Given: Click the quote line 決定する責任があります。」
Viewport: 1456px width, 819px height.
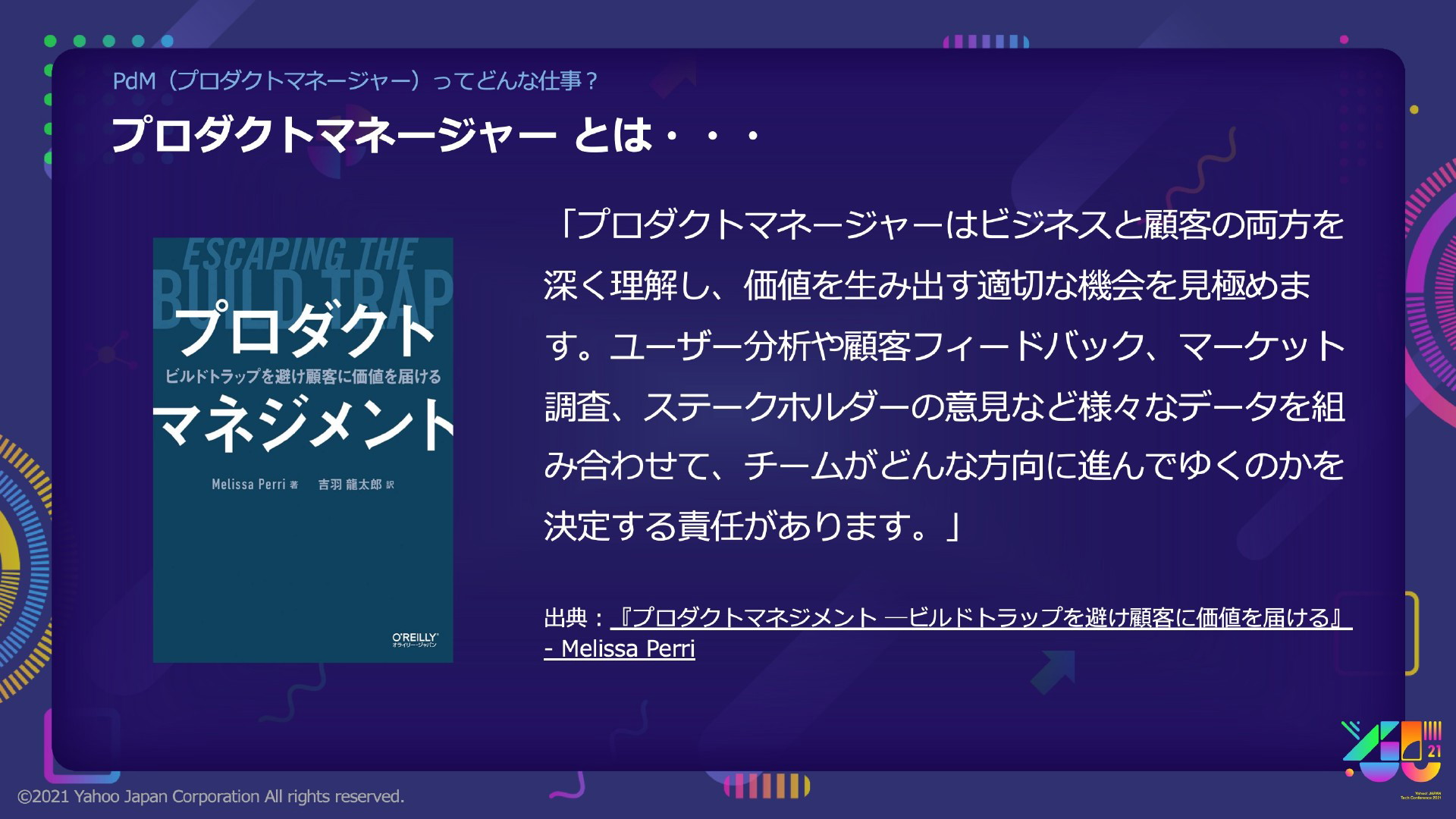Looking at the screenshot, I should [x=754, y=526].
